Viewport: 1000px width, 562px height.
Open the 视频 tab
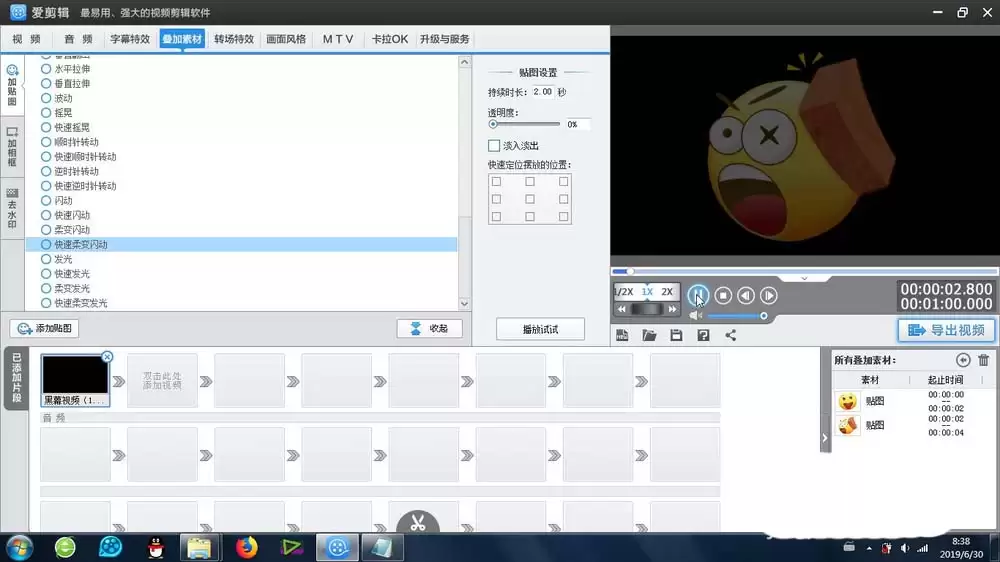pyautogui.click(x=26, y=39)
